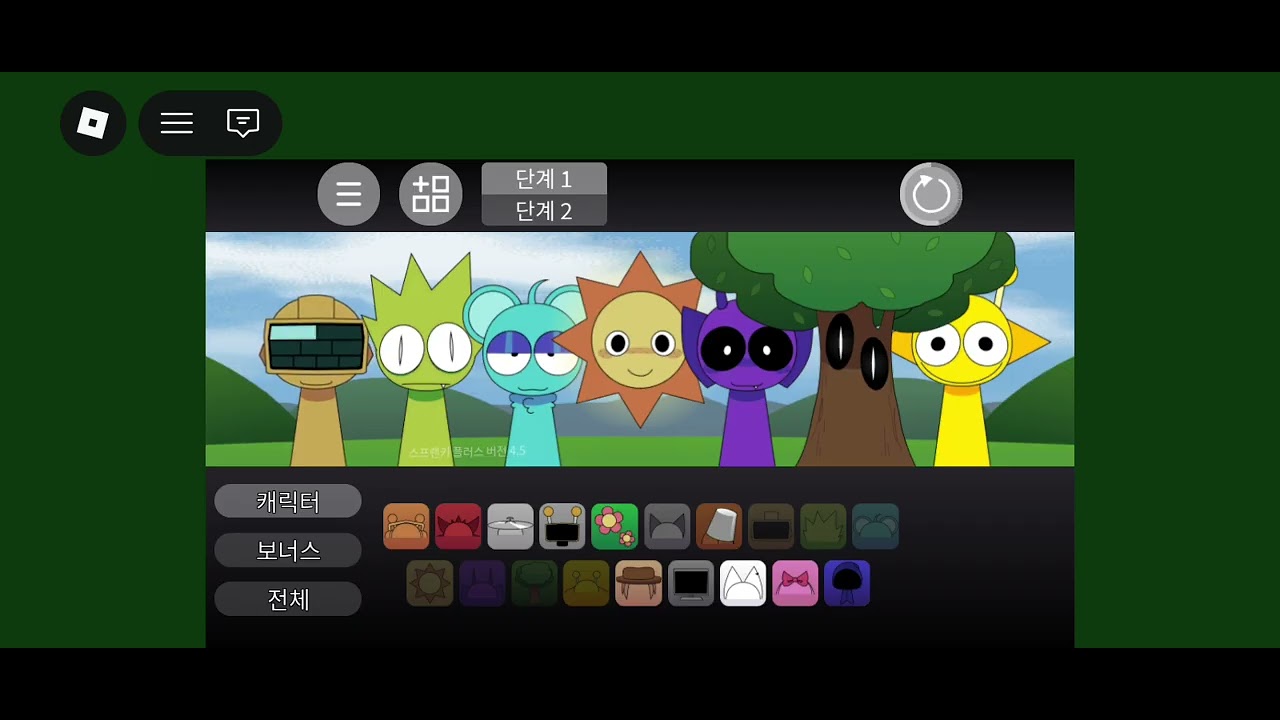Pick the dimmed sun character icon
Screen dimensions: 1280x720
430,583
